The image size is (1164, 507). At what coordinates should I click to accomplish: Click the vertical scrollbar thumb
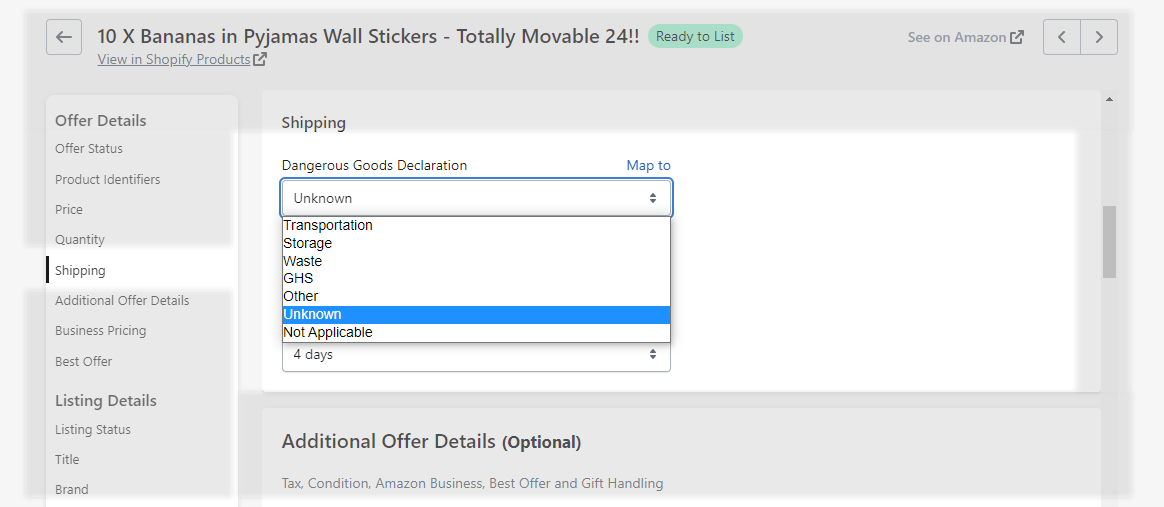pos(1109,242)
